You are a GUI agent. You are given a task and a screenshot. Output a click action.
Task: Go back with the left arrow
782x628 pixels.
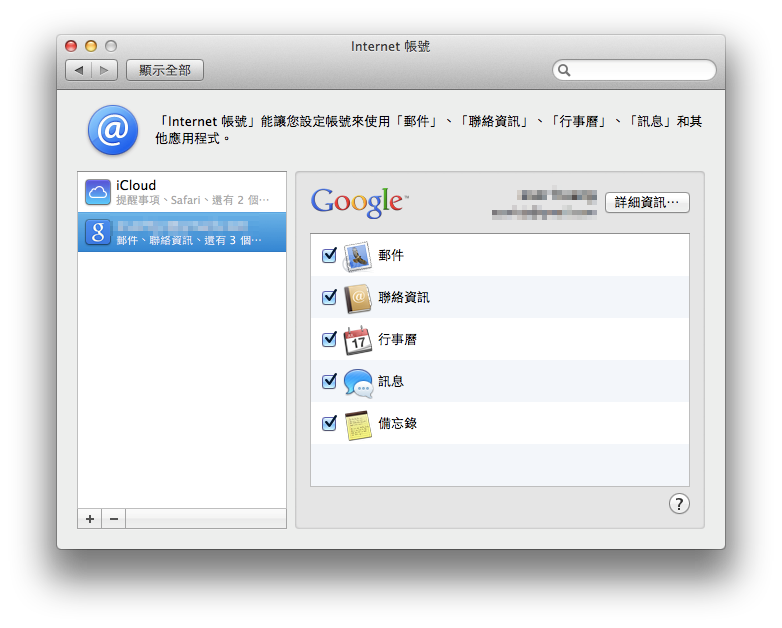79,70
